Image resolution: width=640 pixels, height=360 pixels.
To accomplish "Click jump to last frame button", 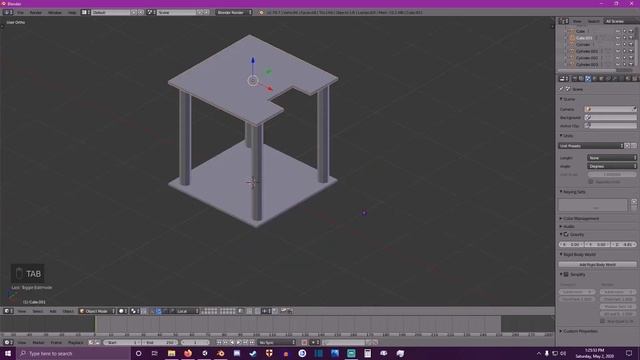I will click(x=252, y=342).
